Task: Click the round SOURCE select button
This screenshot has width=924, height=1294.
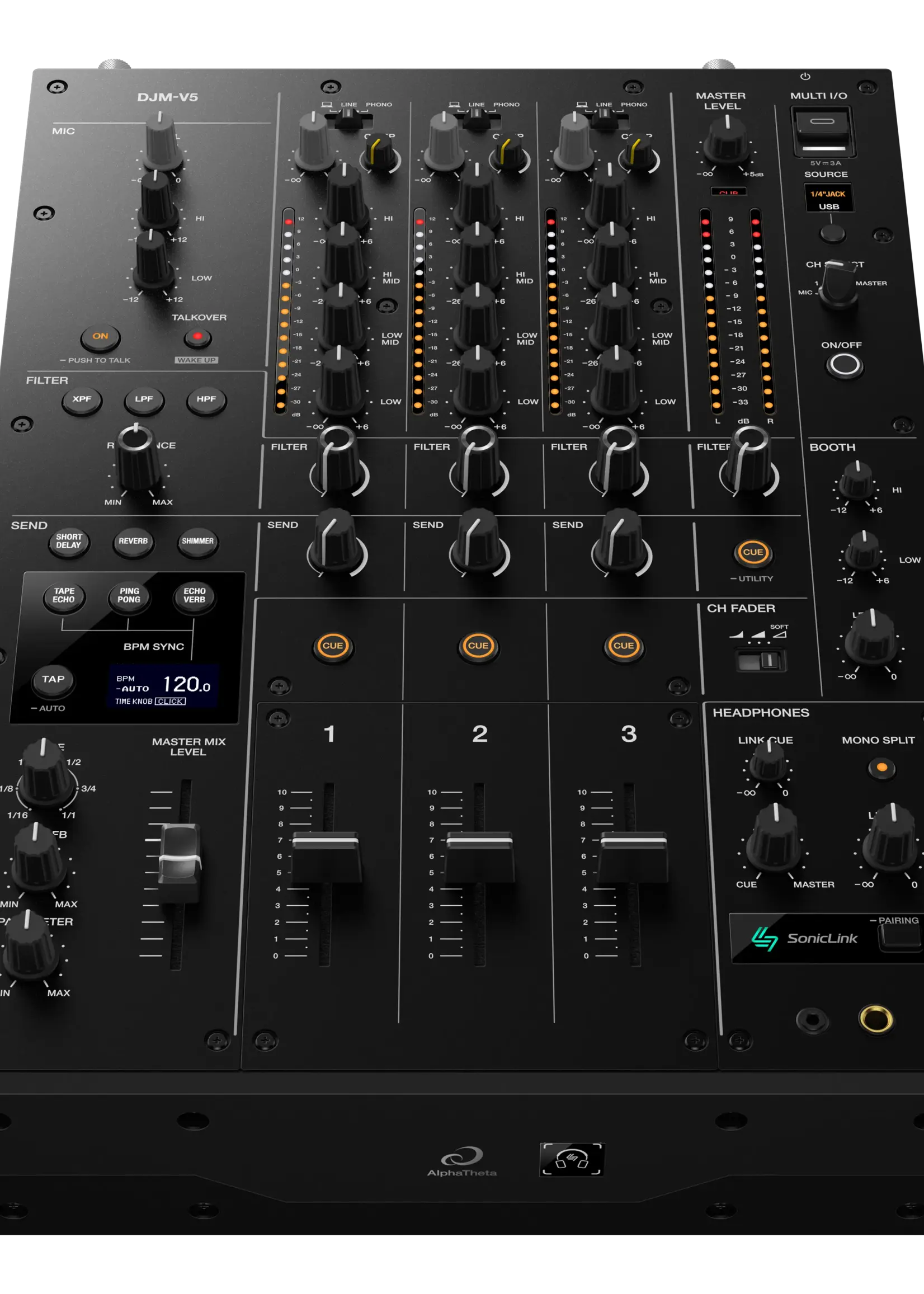Action: click(832, 233)
